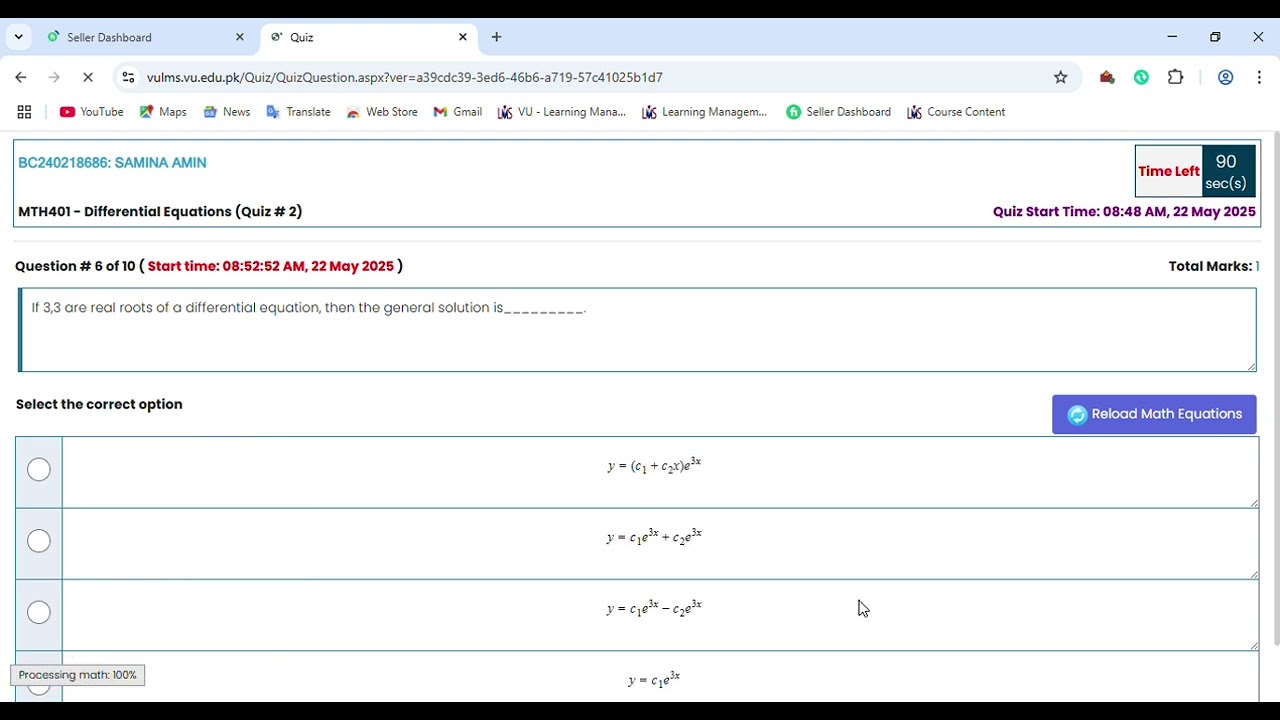The image size is (1280, 720).
Task: Switch to the Seller Dashboard tab
Action: pos(148,37)
